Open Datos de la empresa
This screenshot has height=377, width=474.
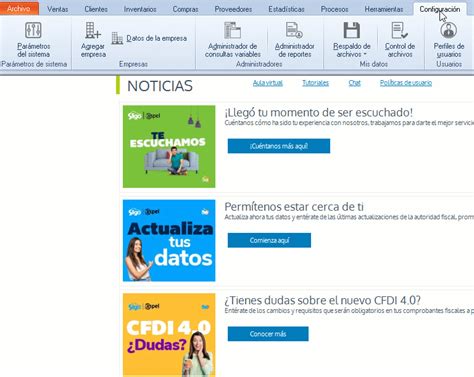[x=149, y=38]
